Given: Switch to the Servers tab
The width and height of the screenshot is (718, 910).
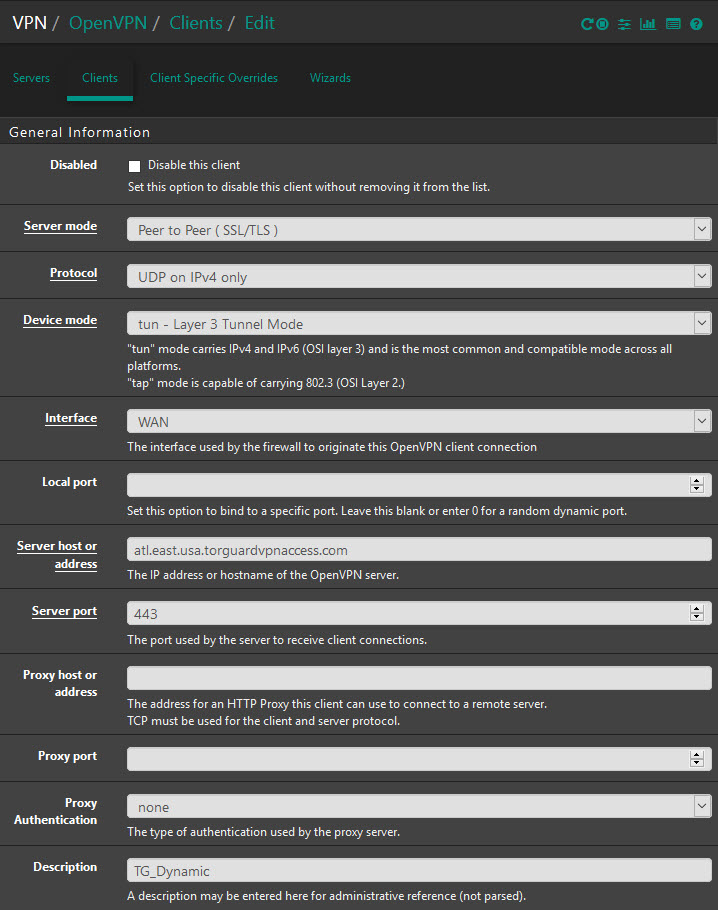Looking at the screenshot, I should tap(31, 78).
